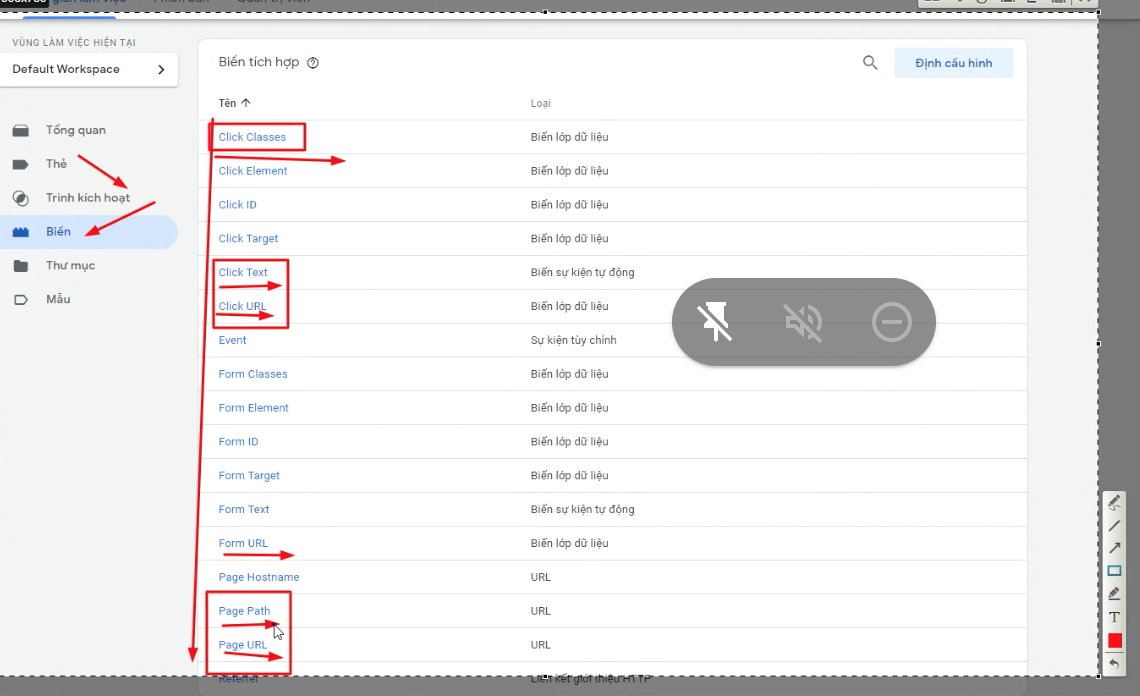Select the highlighter marker tool
Viewport: 1140px width, 696px height.
[1114, 594]
